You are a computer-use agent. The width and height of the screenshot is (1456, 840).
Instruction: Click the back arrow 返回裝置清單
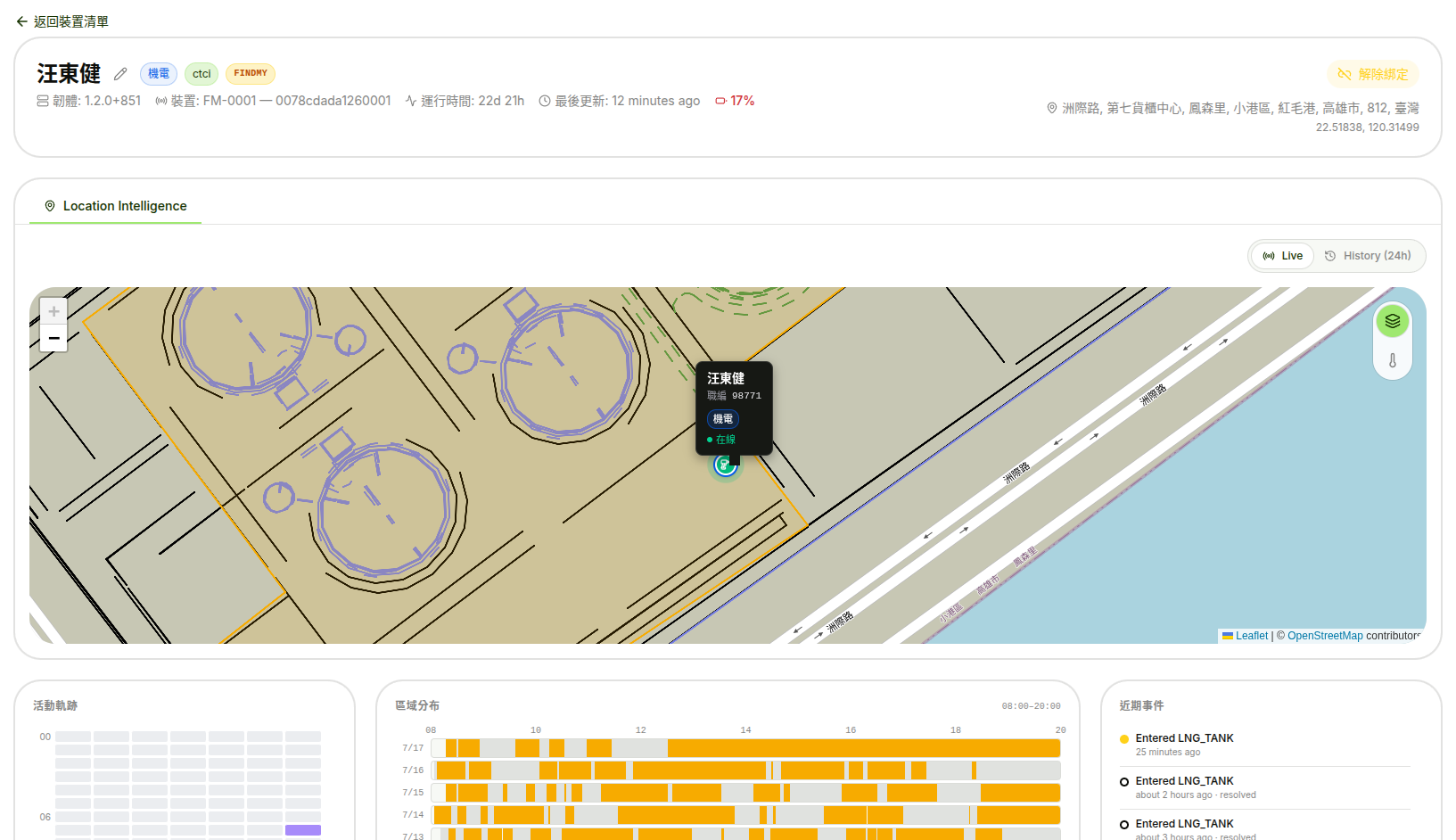pyautogui.click(x=62, y=21)
